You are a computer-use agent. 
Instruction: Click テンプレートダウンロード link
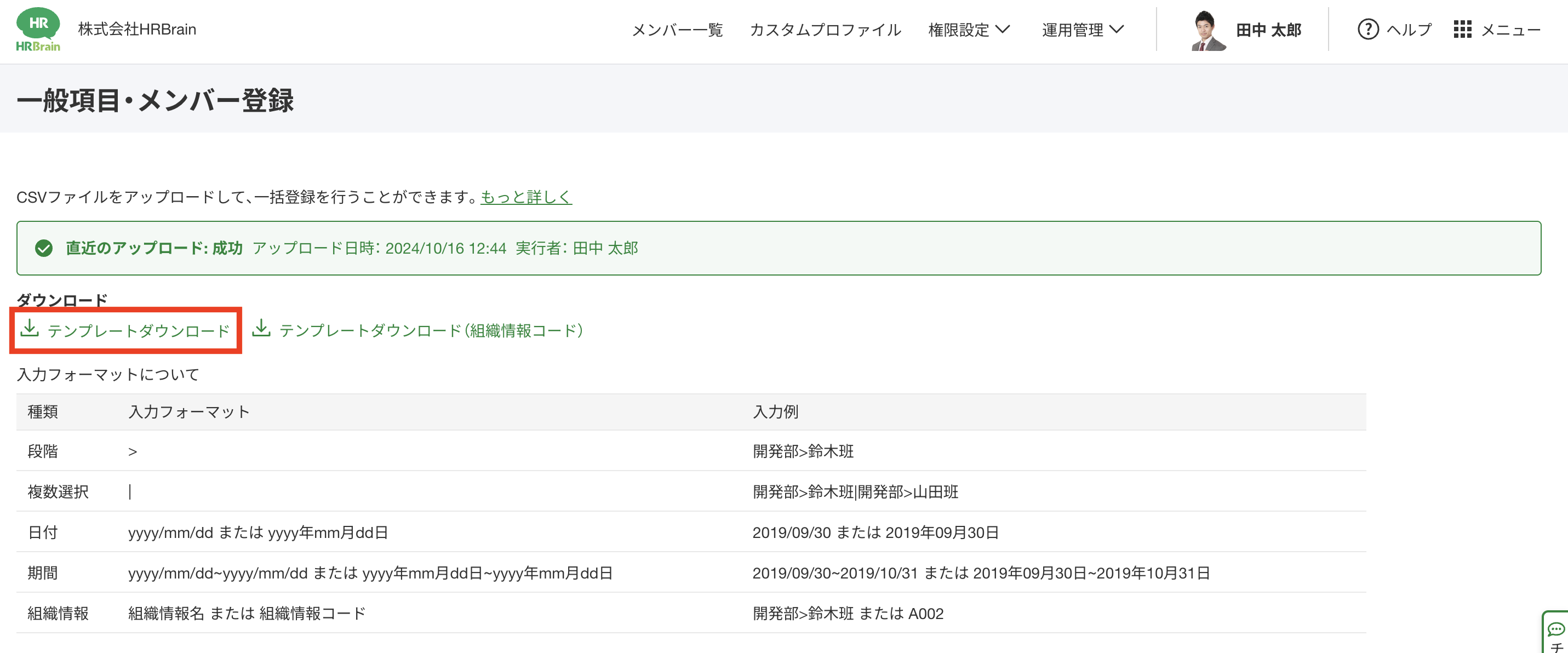pos(138,331)
